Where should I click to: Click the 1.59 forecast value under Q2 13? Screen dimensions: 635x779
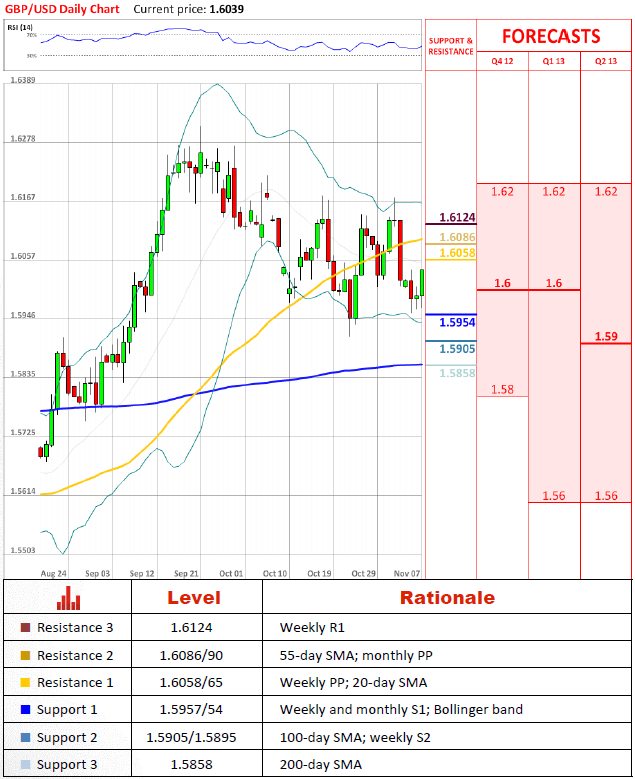click(605, 337)
